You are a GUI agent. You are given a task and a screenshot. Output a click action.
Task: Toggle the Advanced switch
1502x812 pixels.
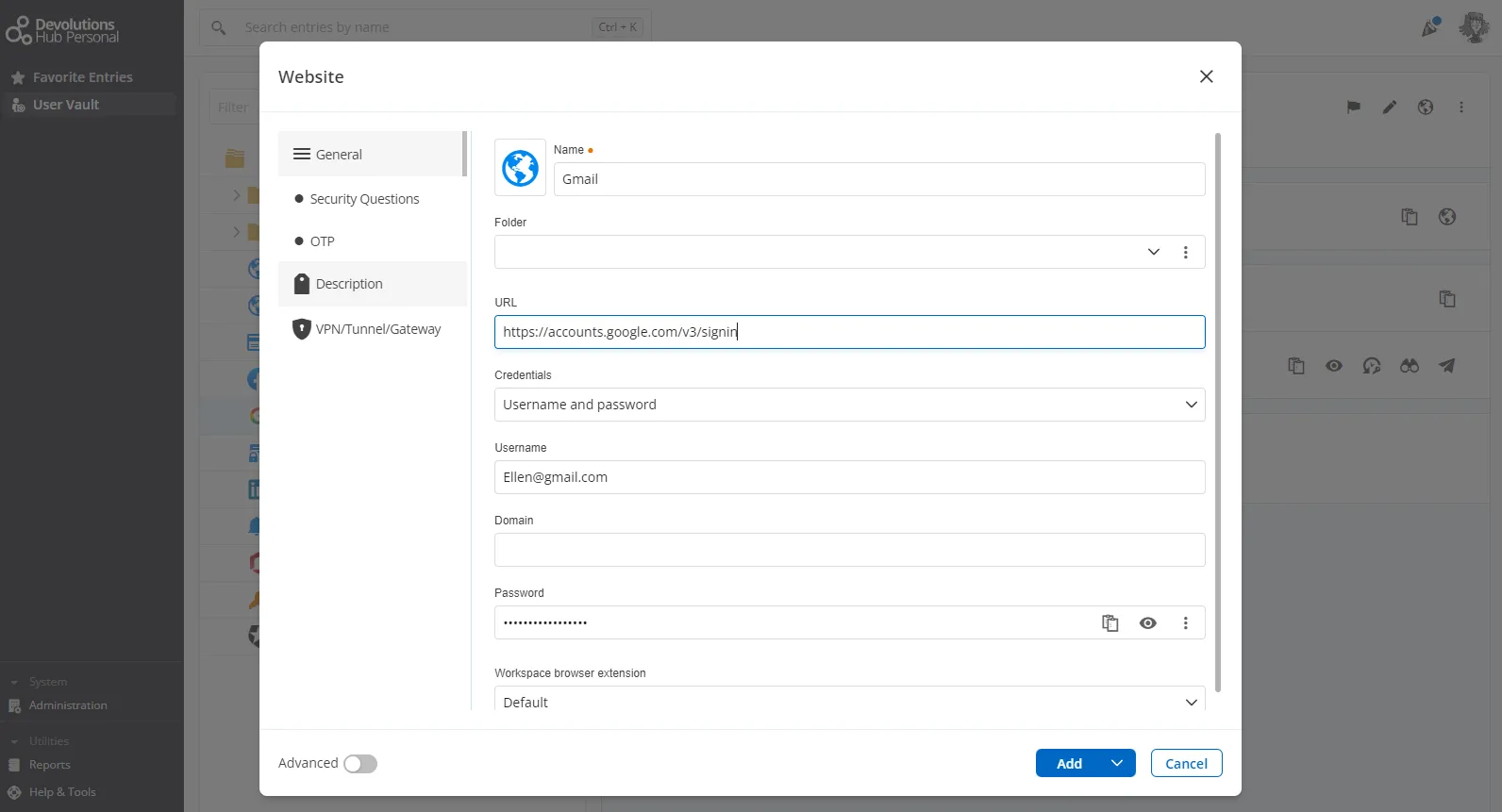pos(359,764)
